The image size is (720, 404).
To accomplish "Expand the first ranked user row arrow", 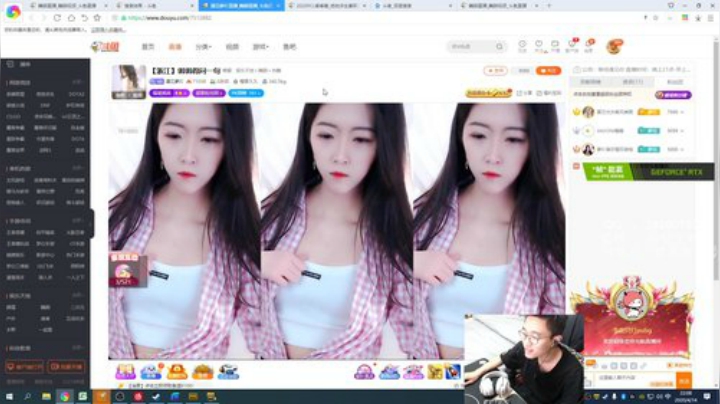I will (x=682, y=112).
